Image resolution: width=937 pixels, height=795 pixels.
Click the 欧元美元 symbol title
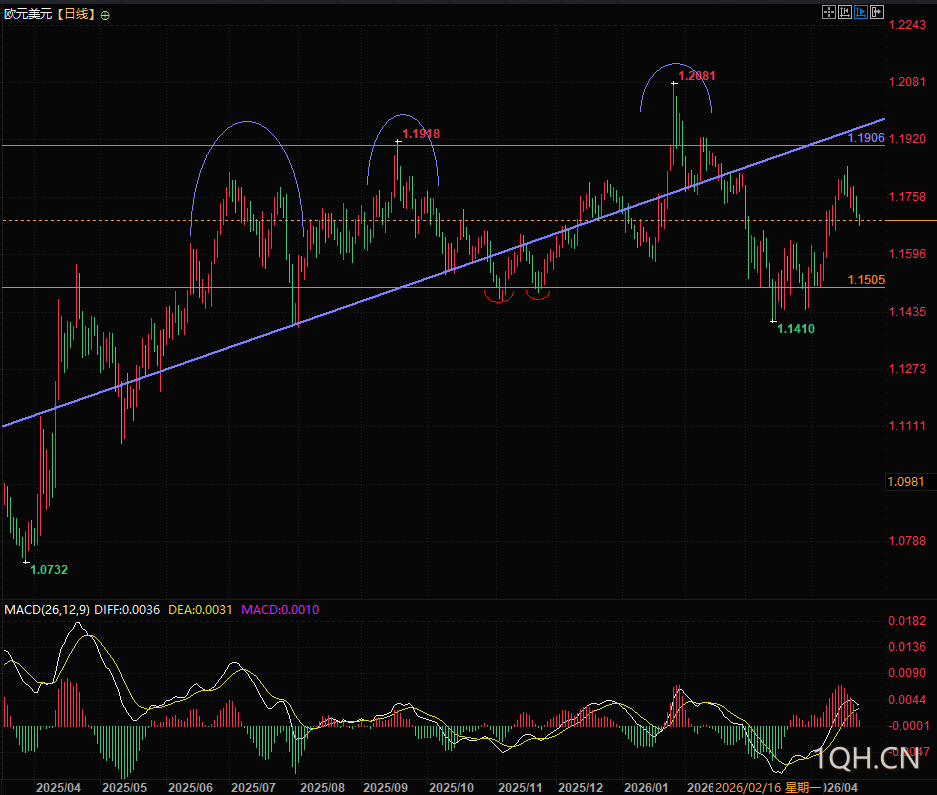[x=27, y=14]
